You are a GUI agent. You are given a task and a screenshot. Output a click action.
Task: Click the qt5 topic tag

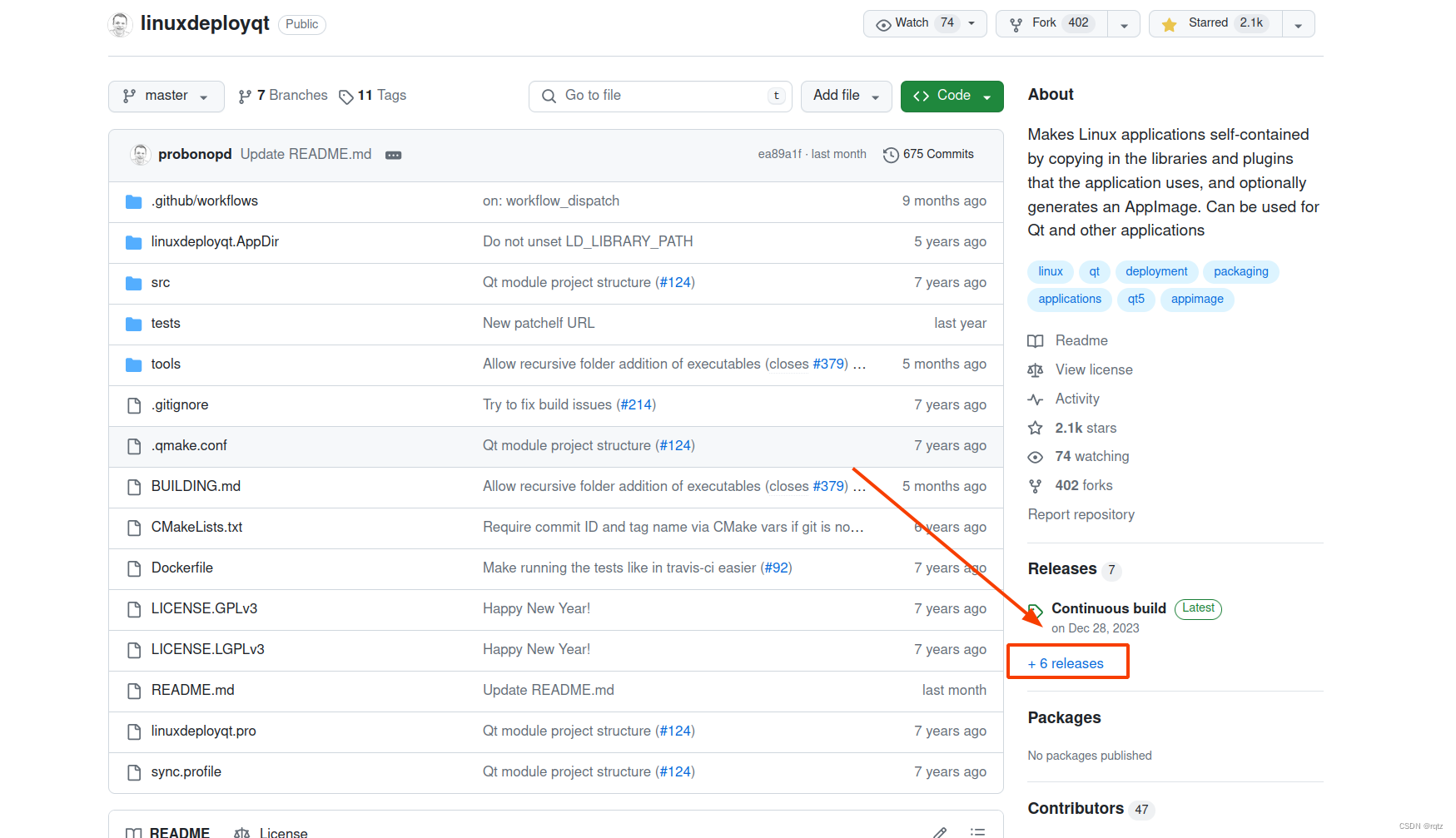click(x=1136, y=299)
